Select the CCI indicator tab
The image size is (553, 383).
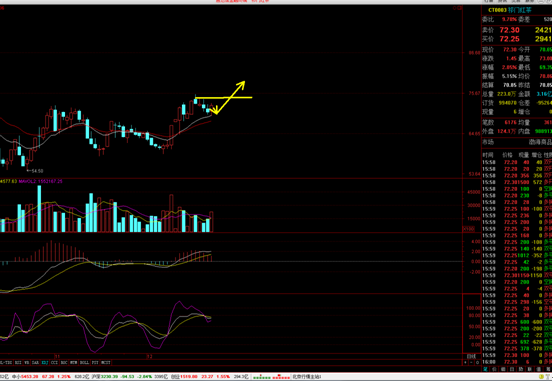click(x=54, y=362)
